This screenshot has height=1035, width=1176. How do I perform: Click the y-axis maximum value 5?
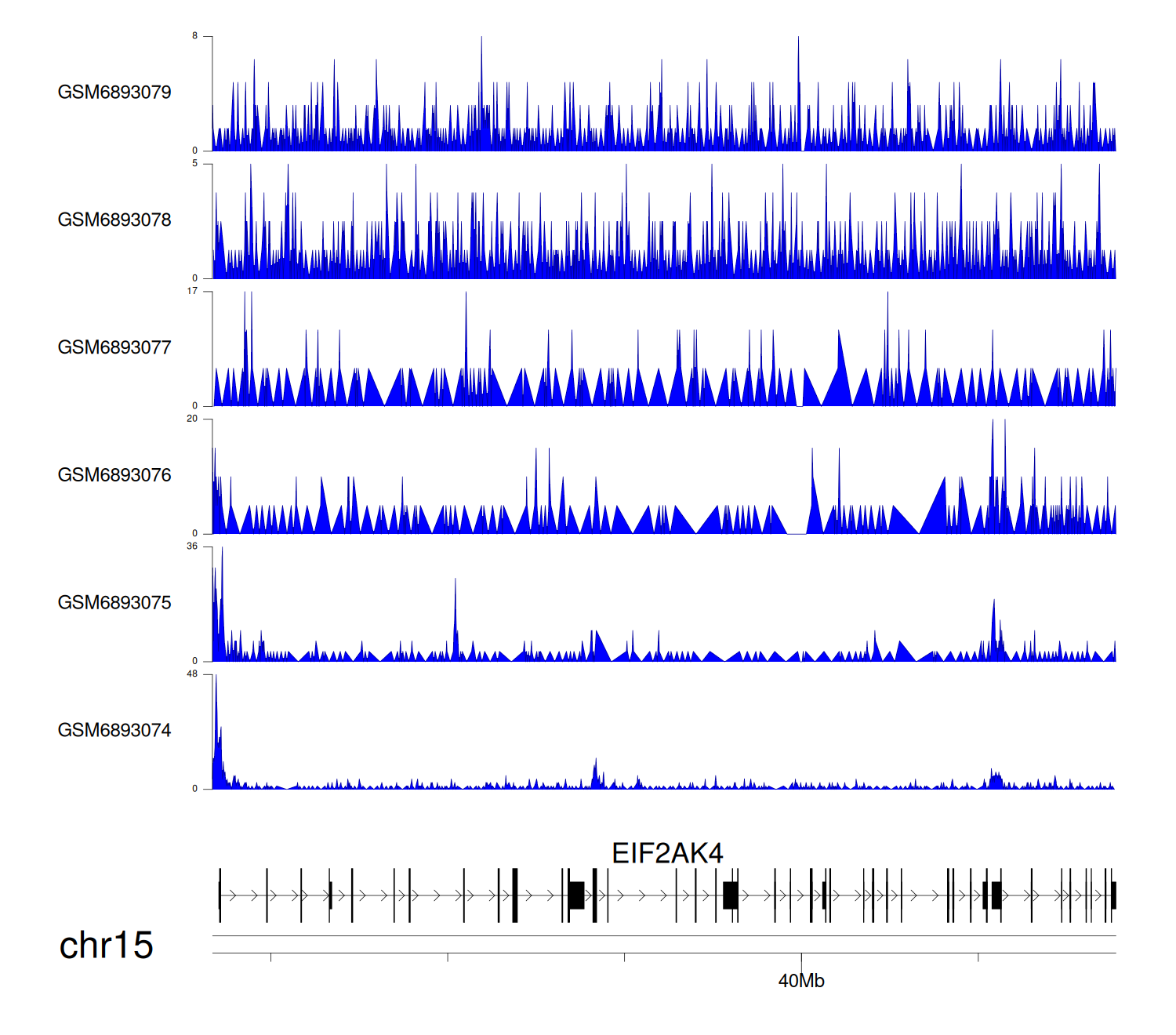195,164
